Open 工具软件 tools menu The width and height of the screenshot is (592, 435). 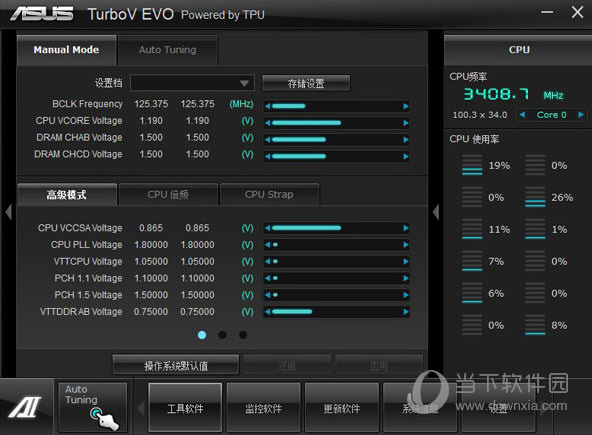pos(185,408)
